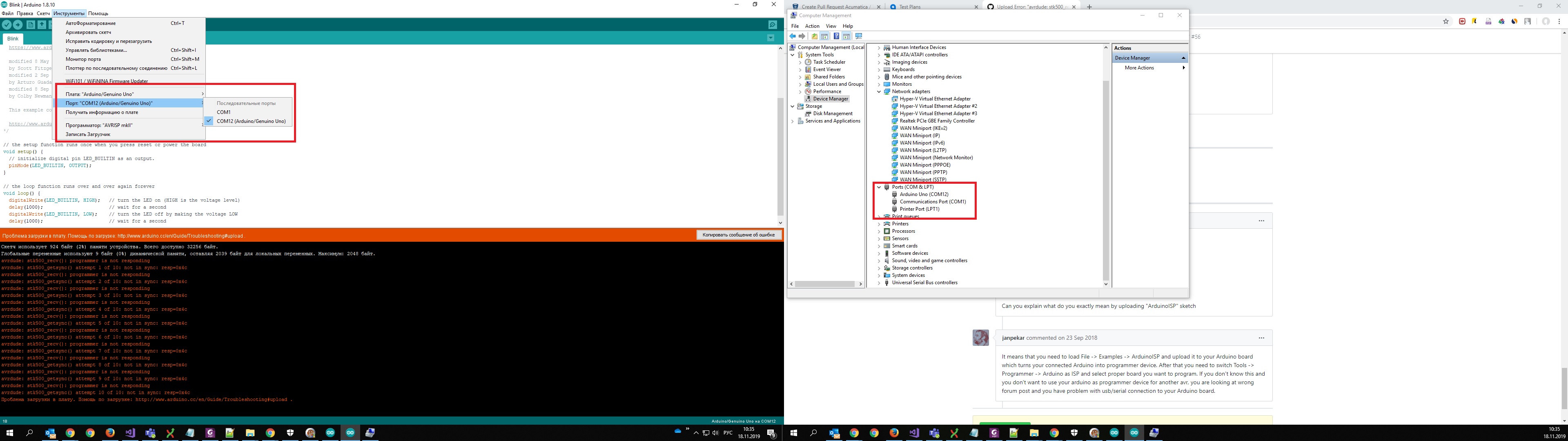The height and width of the screenshot is (441, 1568).
Task: Select Disk Management in console tree
Action: coord(833,114)
